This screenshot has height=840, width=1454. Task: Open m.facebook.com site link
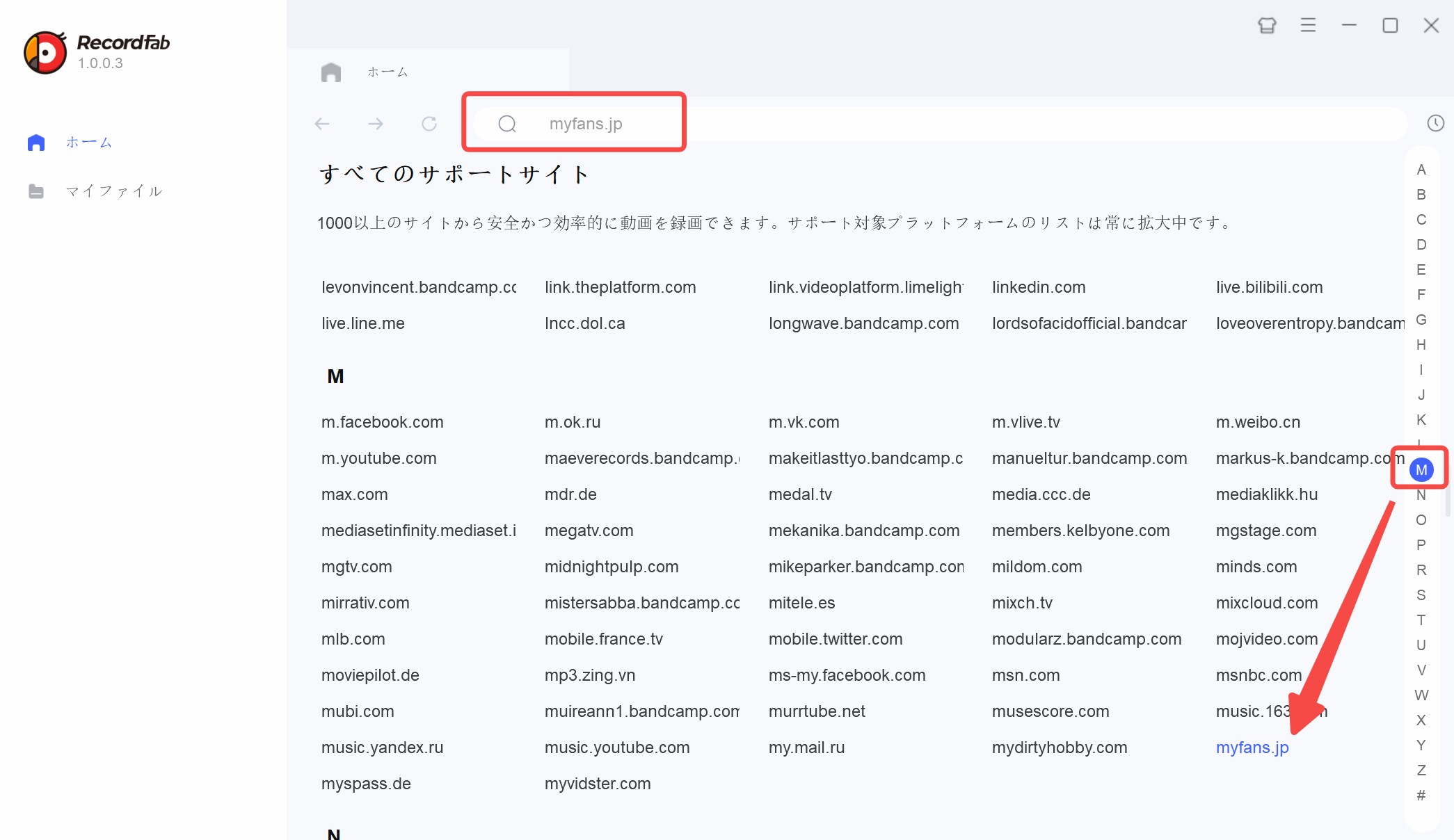[383, 422]
